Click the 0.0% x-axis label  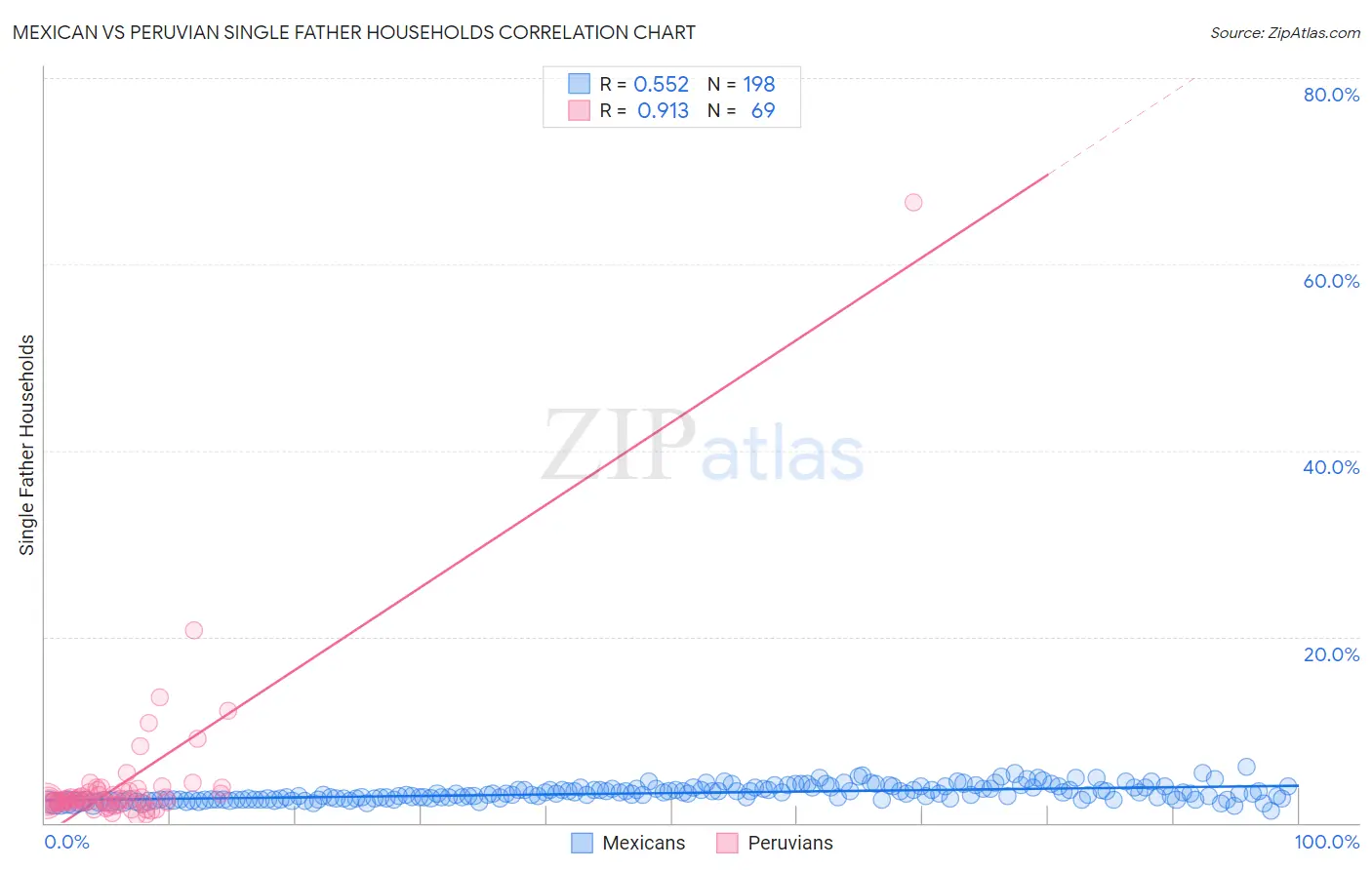(x=66, y=842)
